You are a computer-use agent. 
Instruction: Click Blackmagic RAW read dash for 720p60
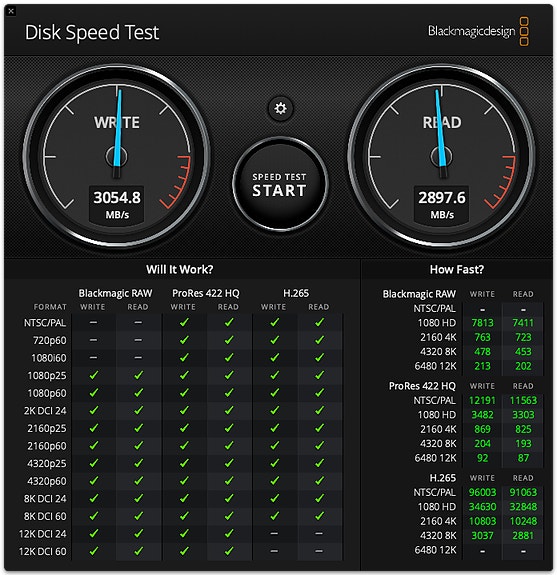point(138,340)
